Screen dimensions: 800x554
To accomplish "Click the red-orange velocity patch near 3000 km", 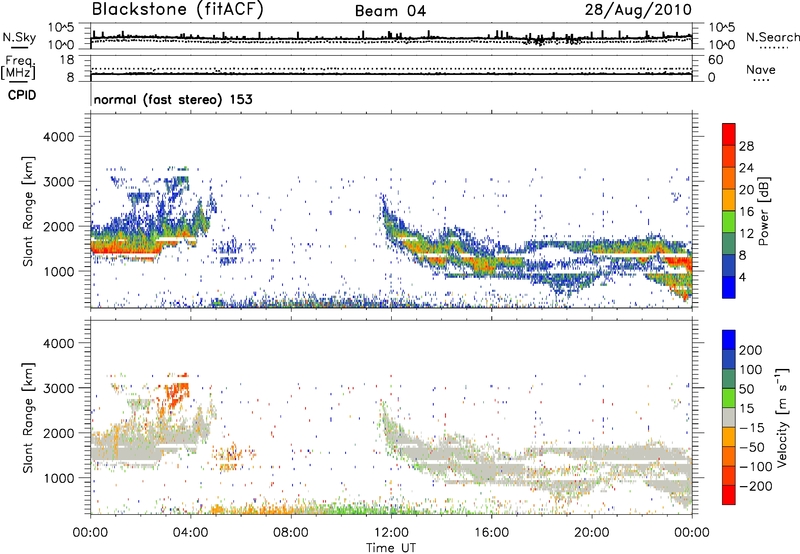I will tap(177, 393).
